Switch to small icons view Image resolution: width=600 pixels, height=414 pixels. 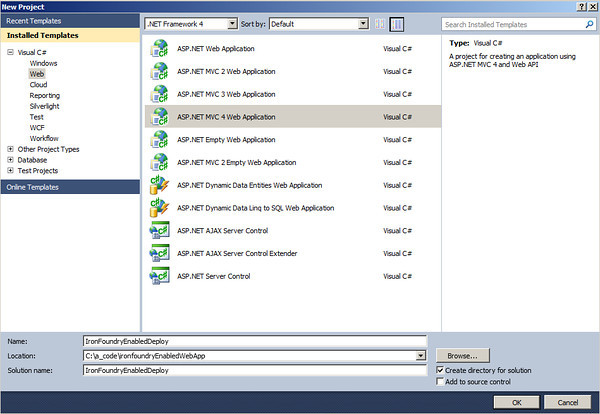tap(380, 24)
